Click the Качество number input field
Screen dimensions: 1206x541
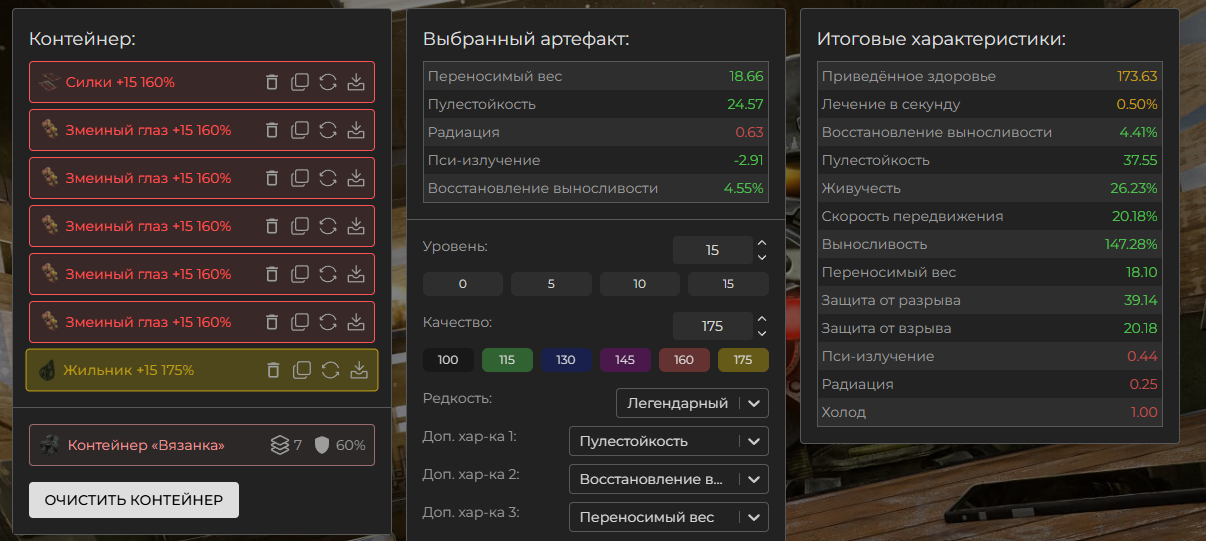tap(712, 326)
